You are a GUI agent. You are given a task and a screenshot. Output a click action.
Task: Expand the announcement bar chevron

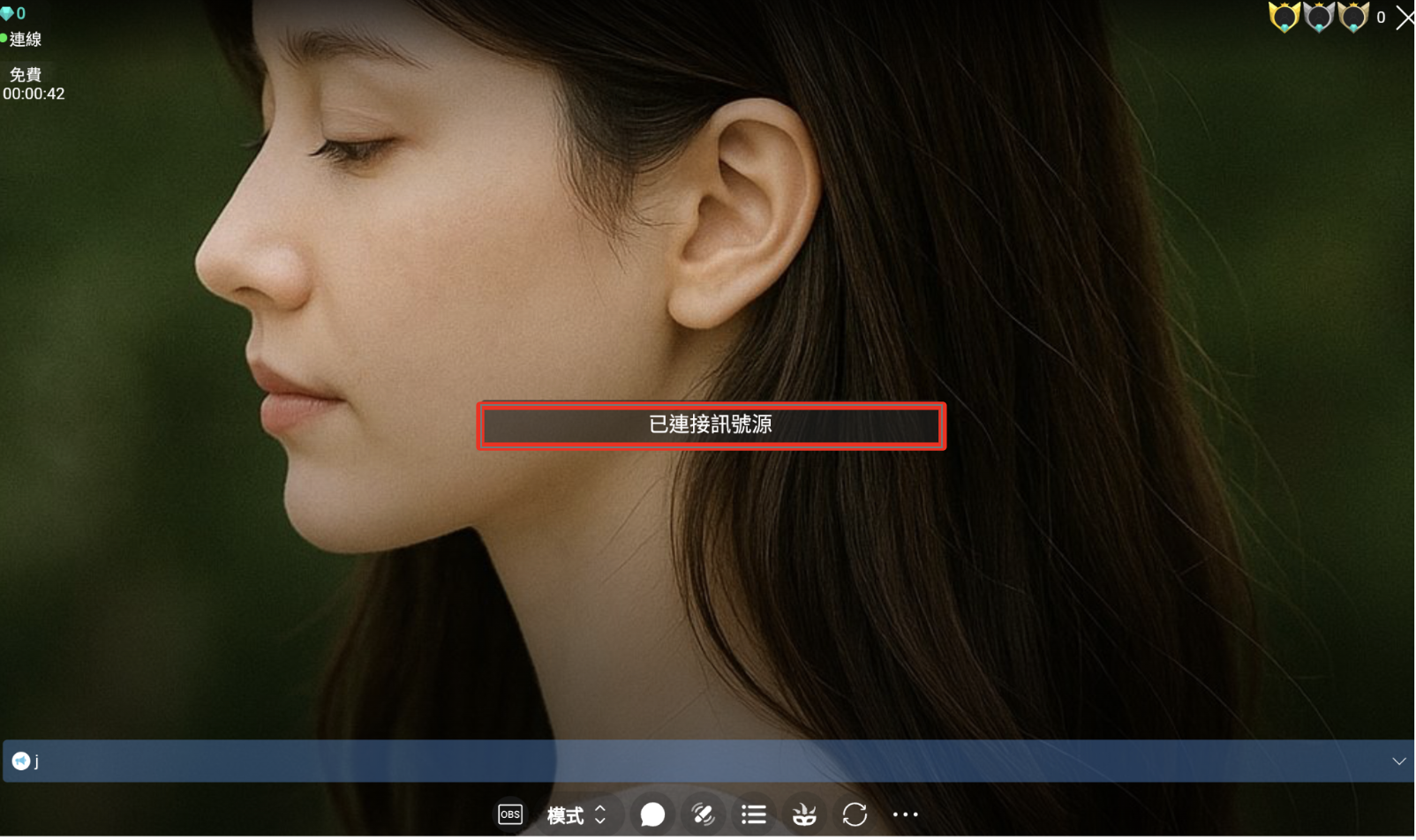tap(1399, 761)
